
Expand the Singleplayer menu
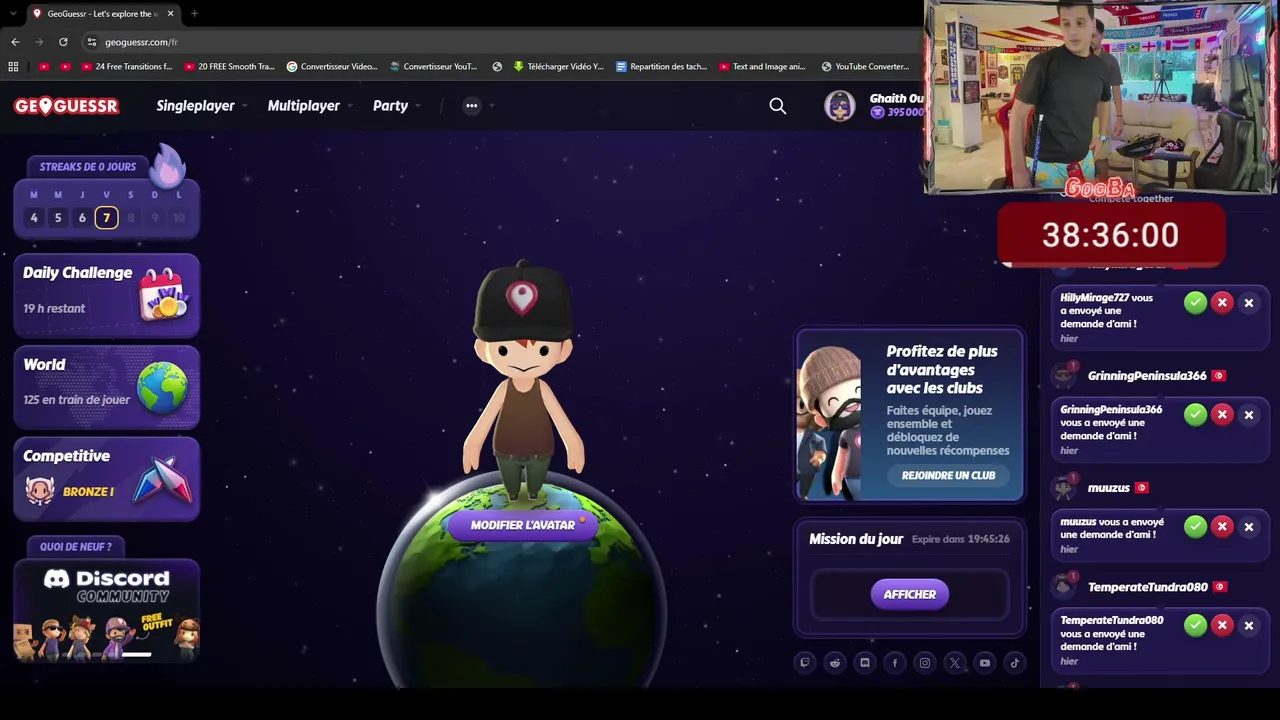point(201,106)
